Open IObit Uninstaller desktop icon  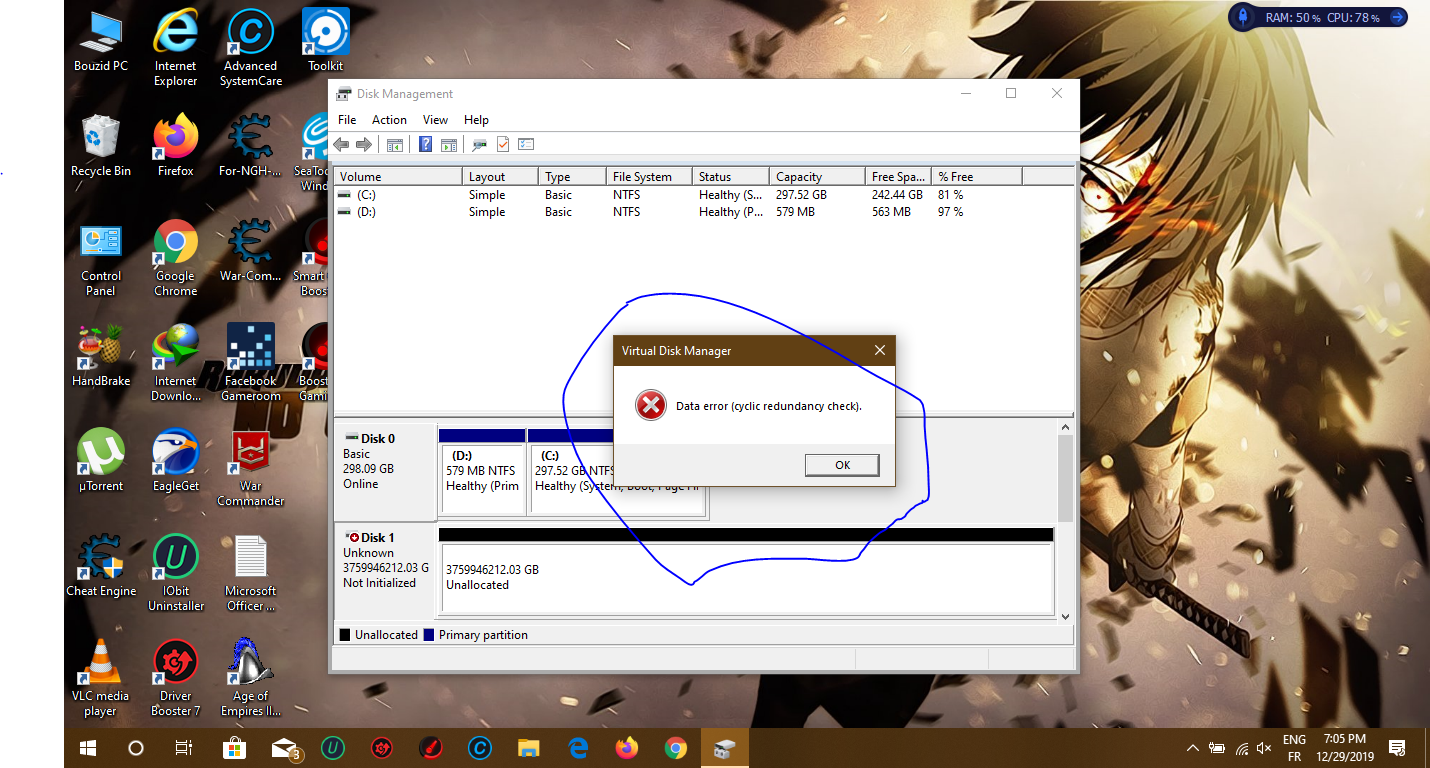point(175,573)
